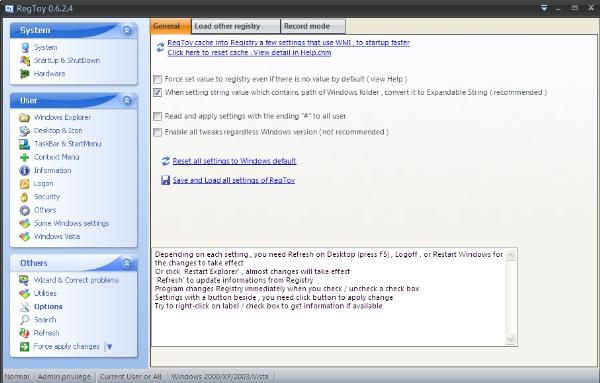
Task: Click Current User or All status entry
Action: pyautogui.click(x=130, y=376)
